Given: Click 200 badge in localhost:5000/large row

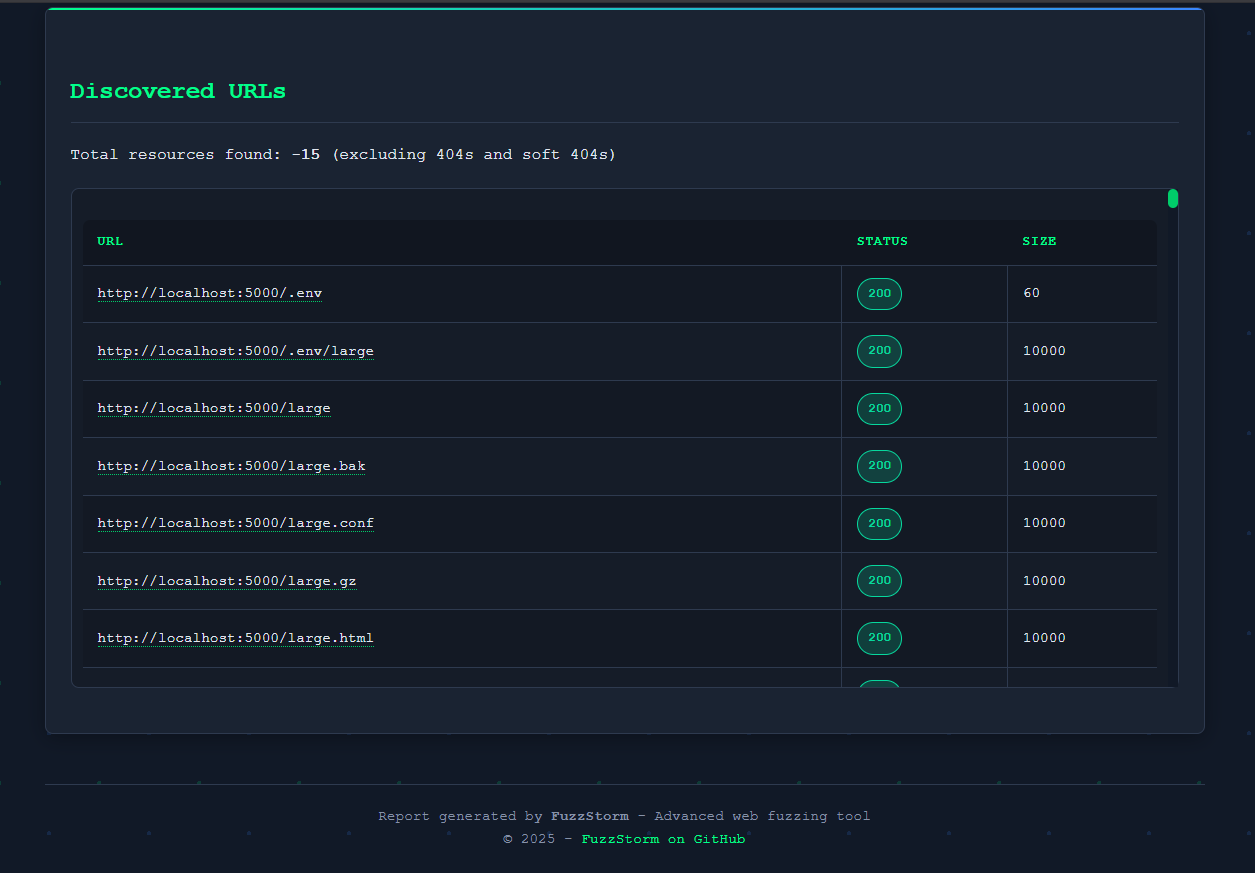Looking at the screenshot, I should coord(879,409).
